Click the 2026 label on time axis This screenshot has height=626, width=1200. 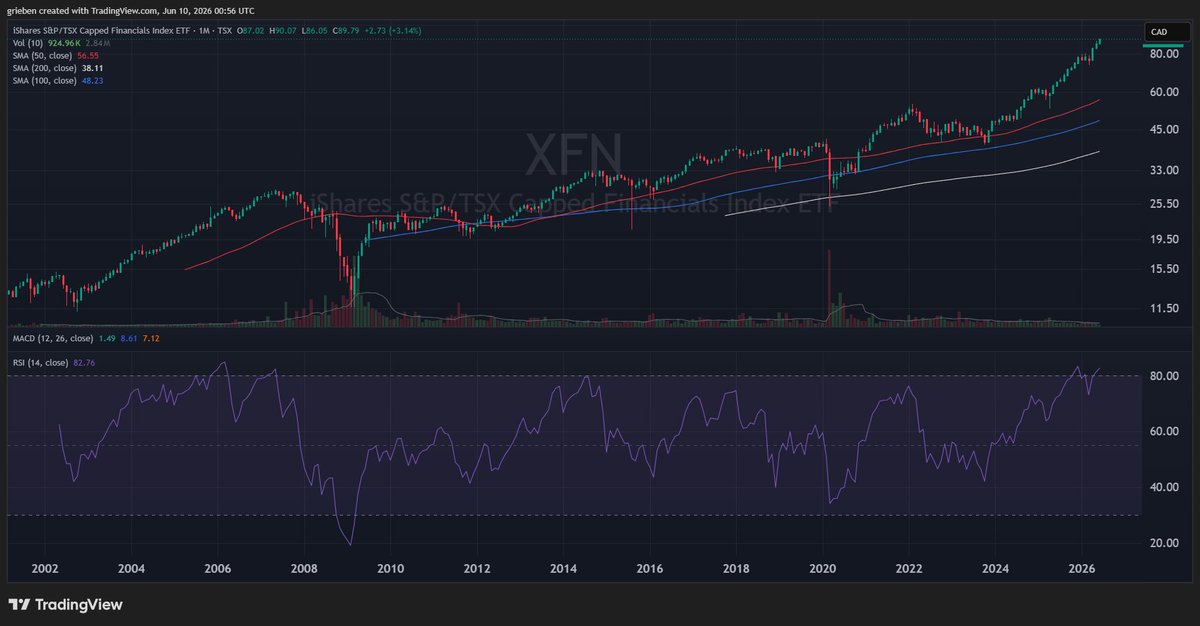pyautogui.click(x=1081, y=568)
